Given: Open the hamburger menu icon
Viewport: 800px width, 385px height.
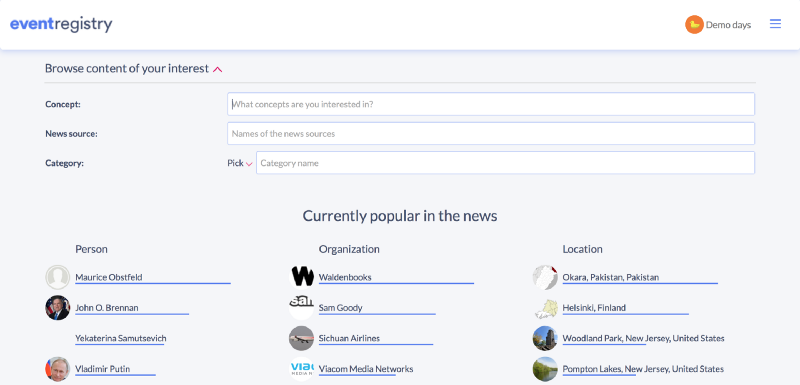Looking at the screenshot, I should [775, 24].
